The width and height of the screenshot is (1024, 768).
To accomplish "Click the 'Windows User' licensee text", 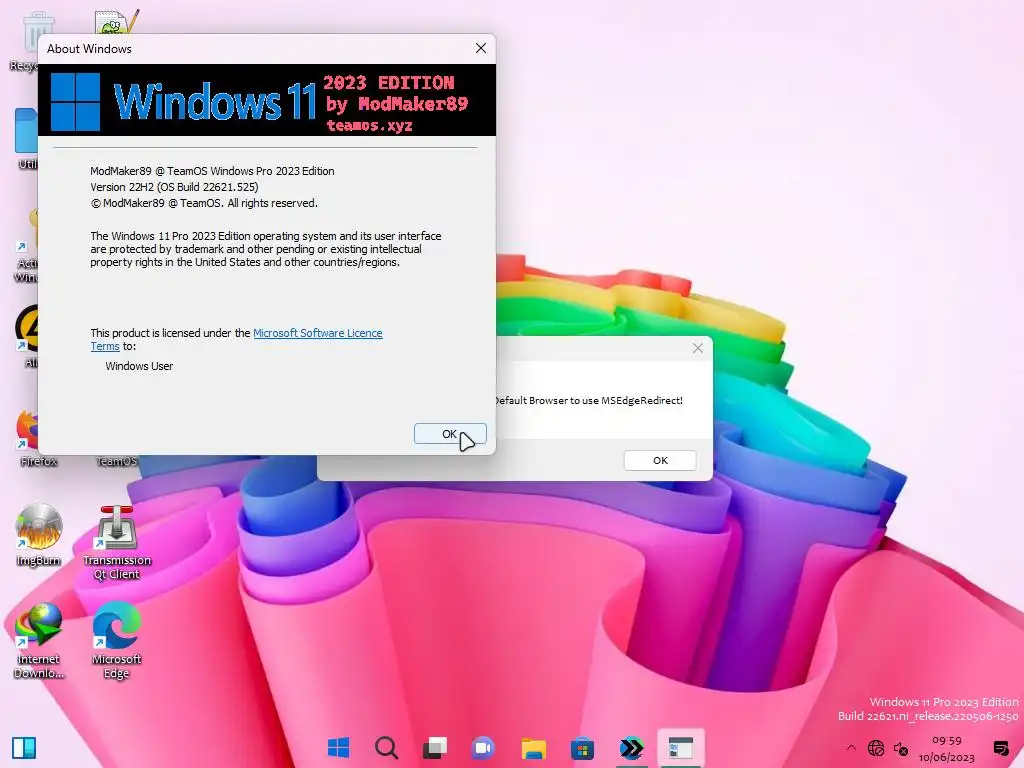I will 139,366.
